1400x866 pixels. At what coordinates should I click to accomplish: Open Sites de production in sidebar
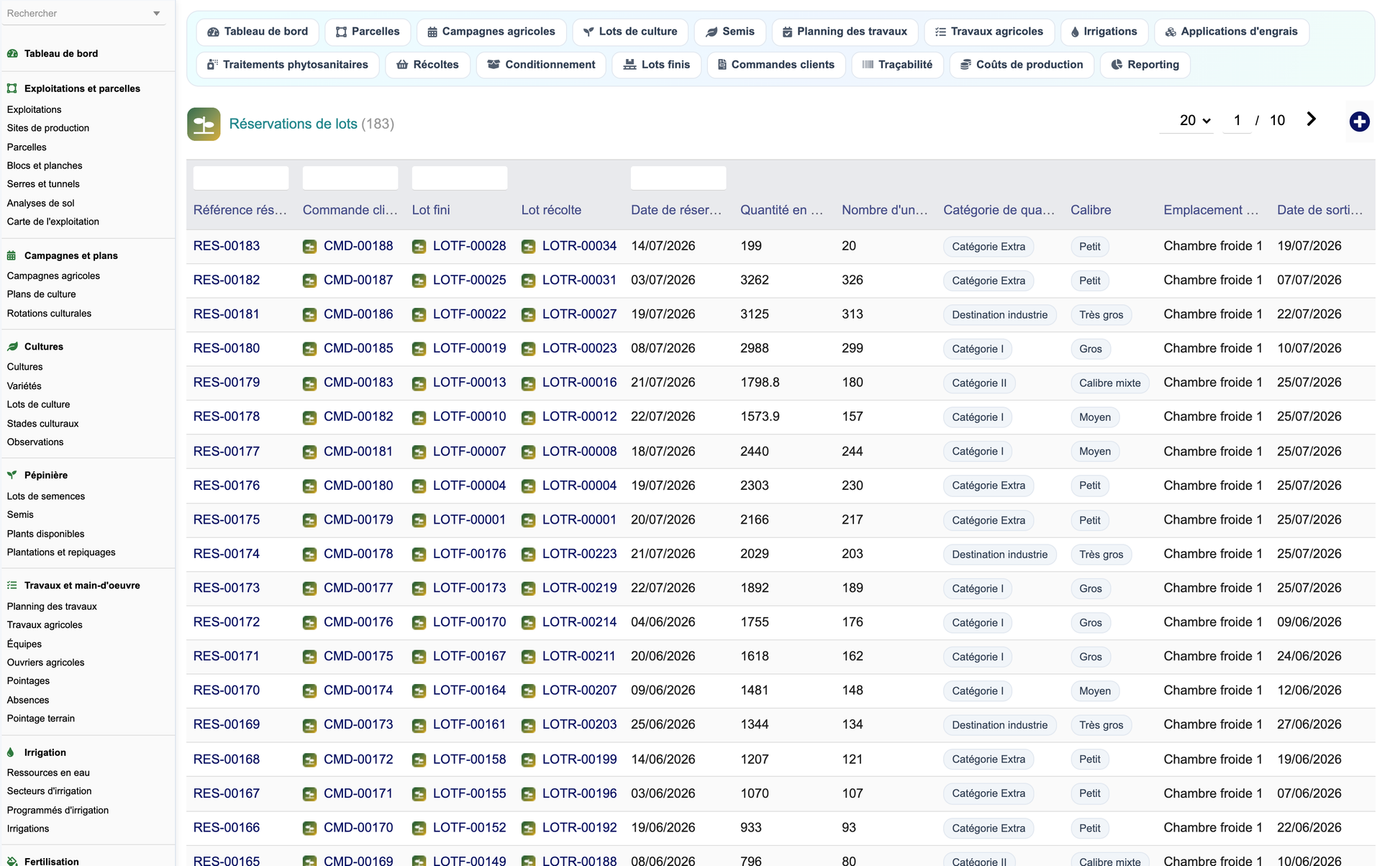(48, 128)
